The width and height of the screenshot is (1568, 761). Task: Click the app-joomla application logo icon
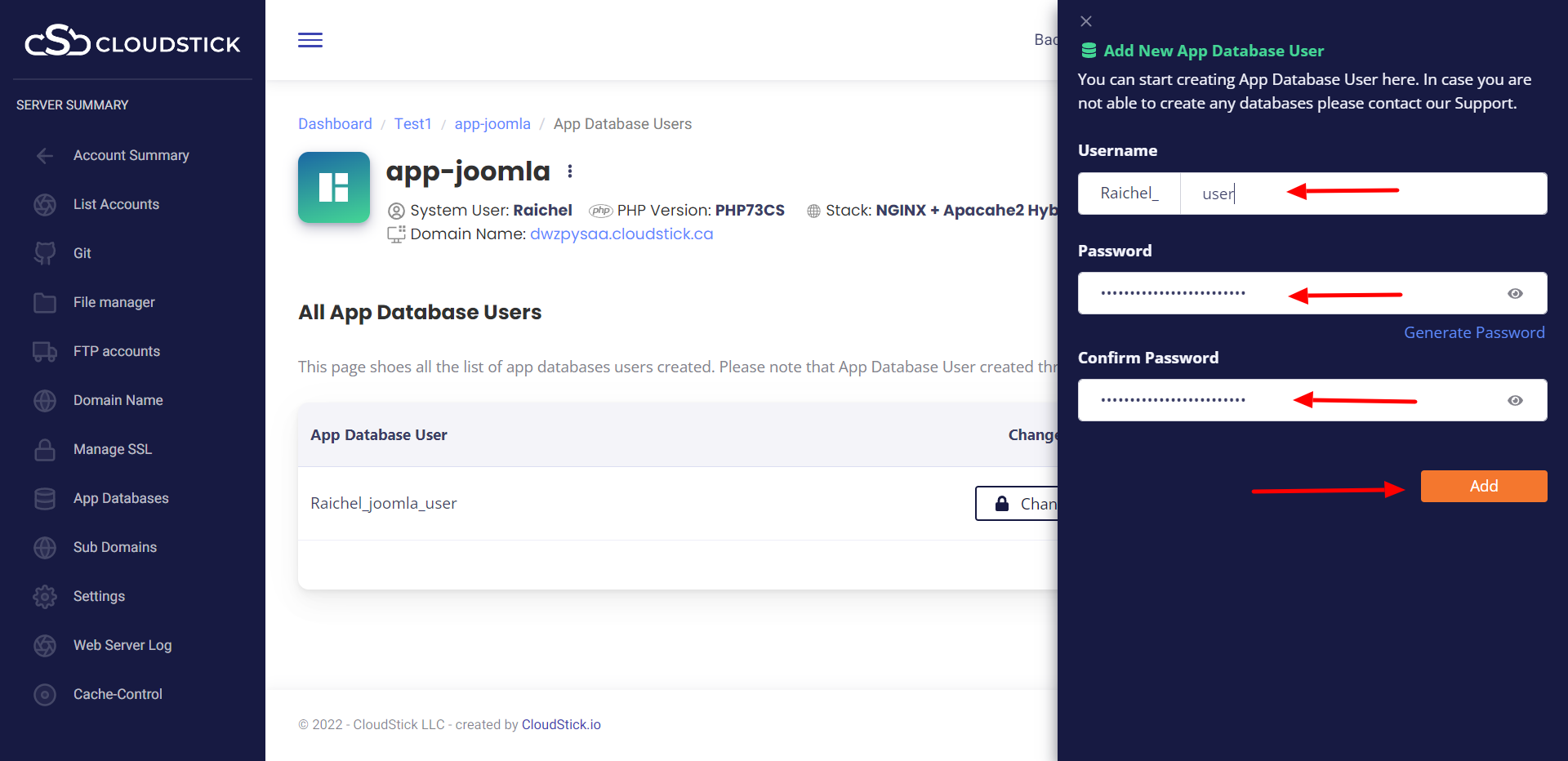(333, 187)
